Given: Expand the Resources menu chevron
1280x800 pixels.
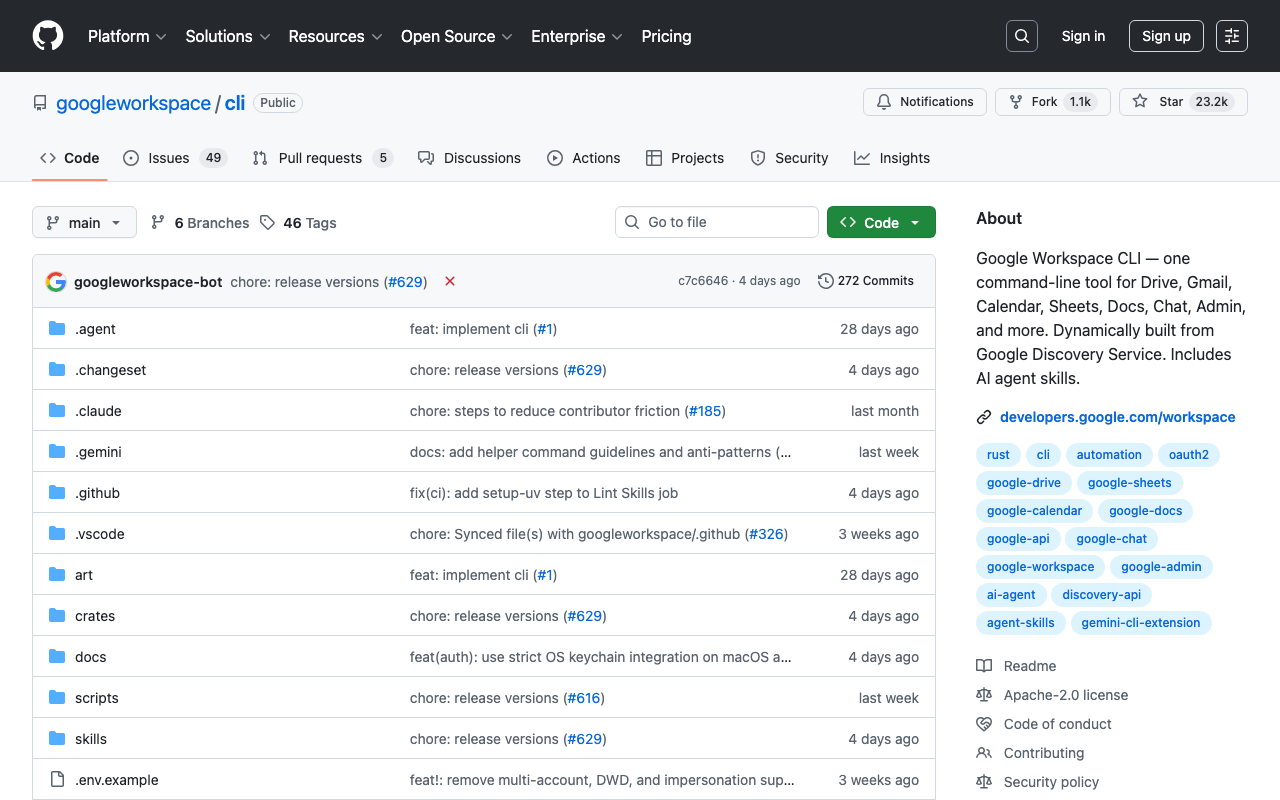Looking at the screenshot, I should pos(378,37).
